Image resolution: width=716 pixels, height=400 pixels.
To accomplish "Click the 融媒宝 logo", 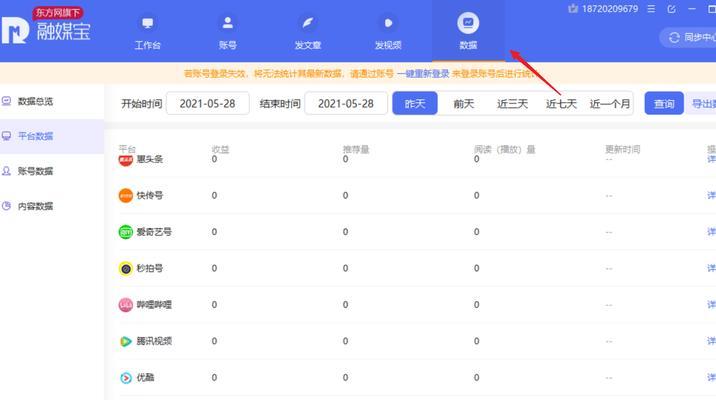I will [x=46, y=31].
